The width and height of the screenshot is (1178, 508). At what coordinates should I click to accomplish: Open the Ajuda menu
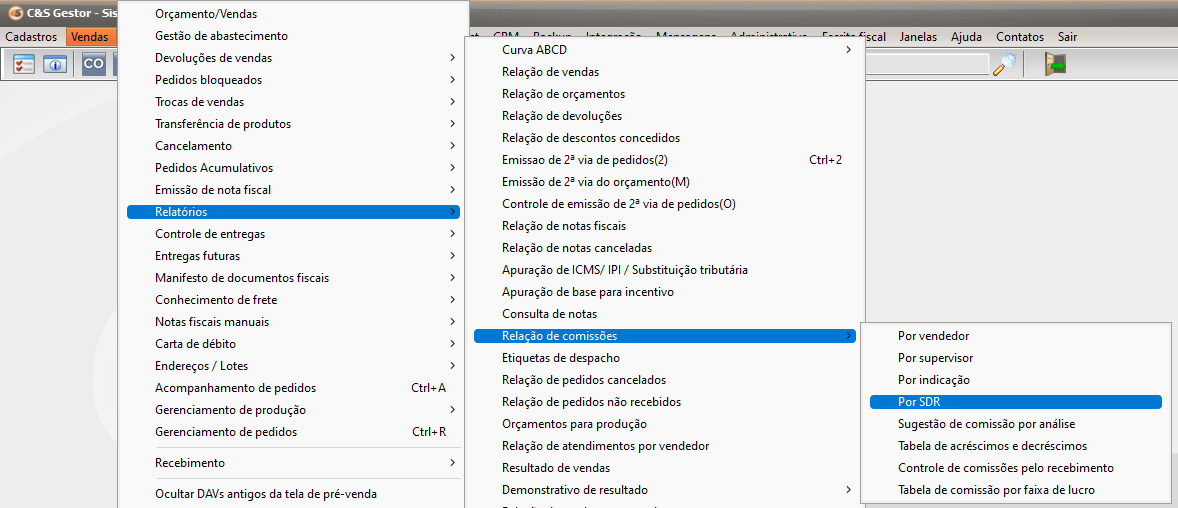966,37
